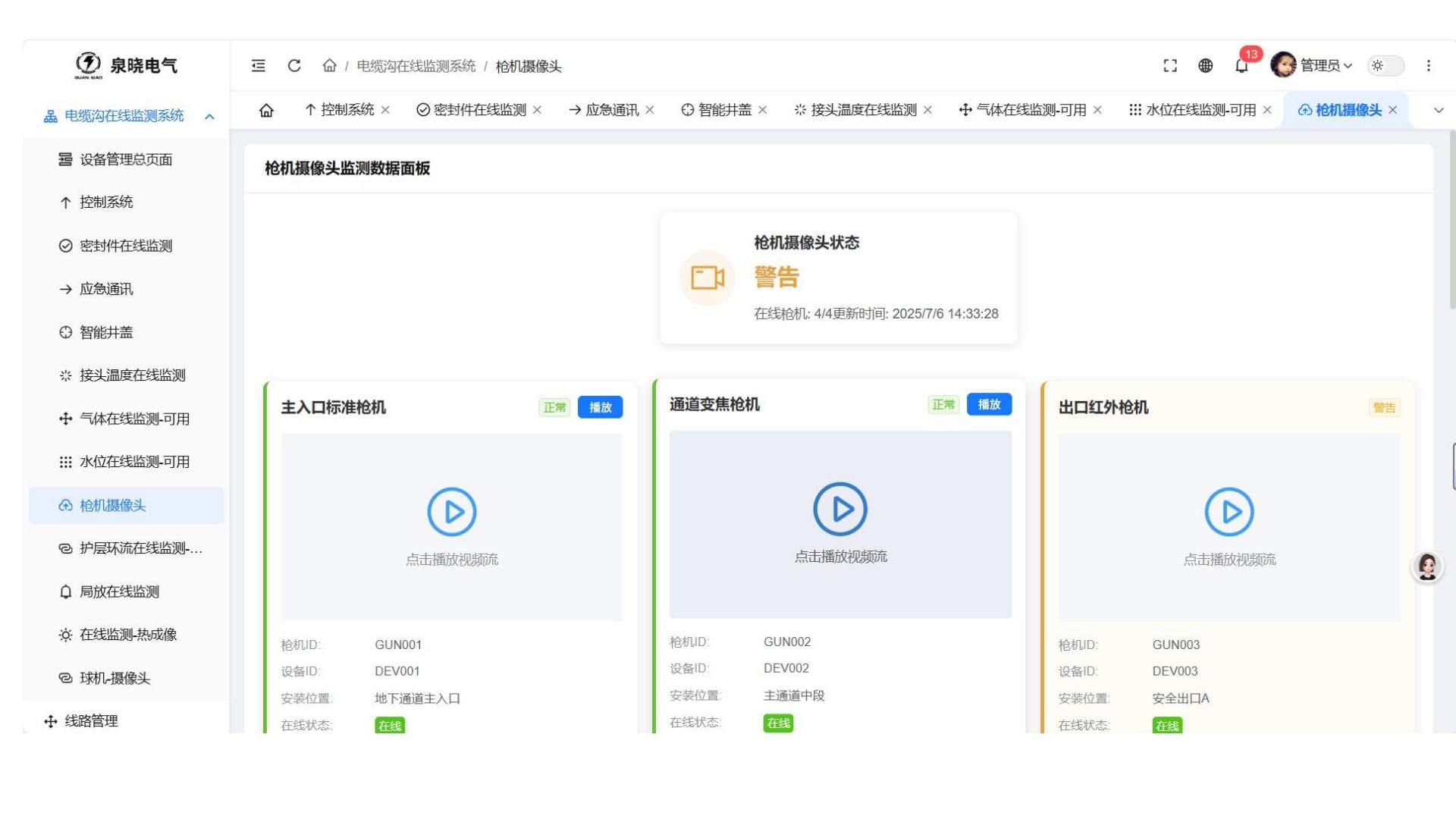
Task: Toggle fullscreen mode icon
Action: tap(1170, 66)
